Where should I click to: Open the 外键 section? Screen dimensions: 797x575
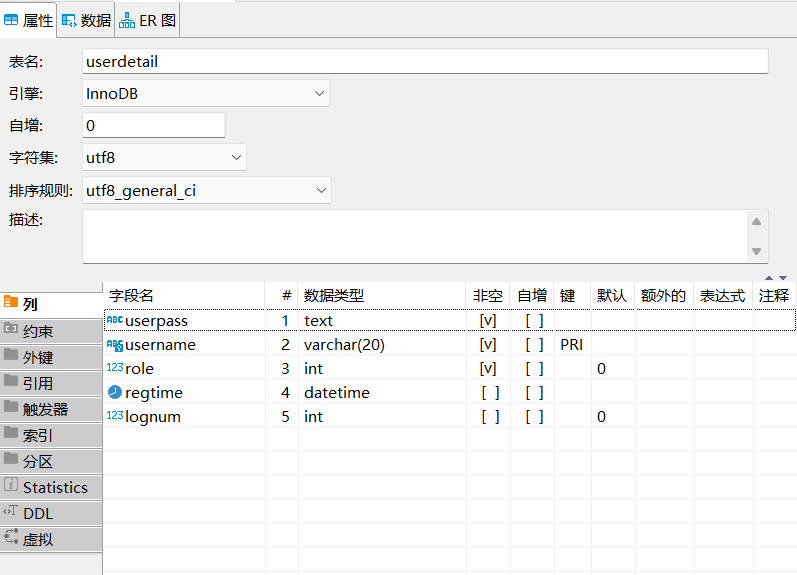(x=51, y=357)
